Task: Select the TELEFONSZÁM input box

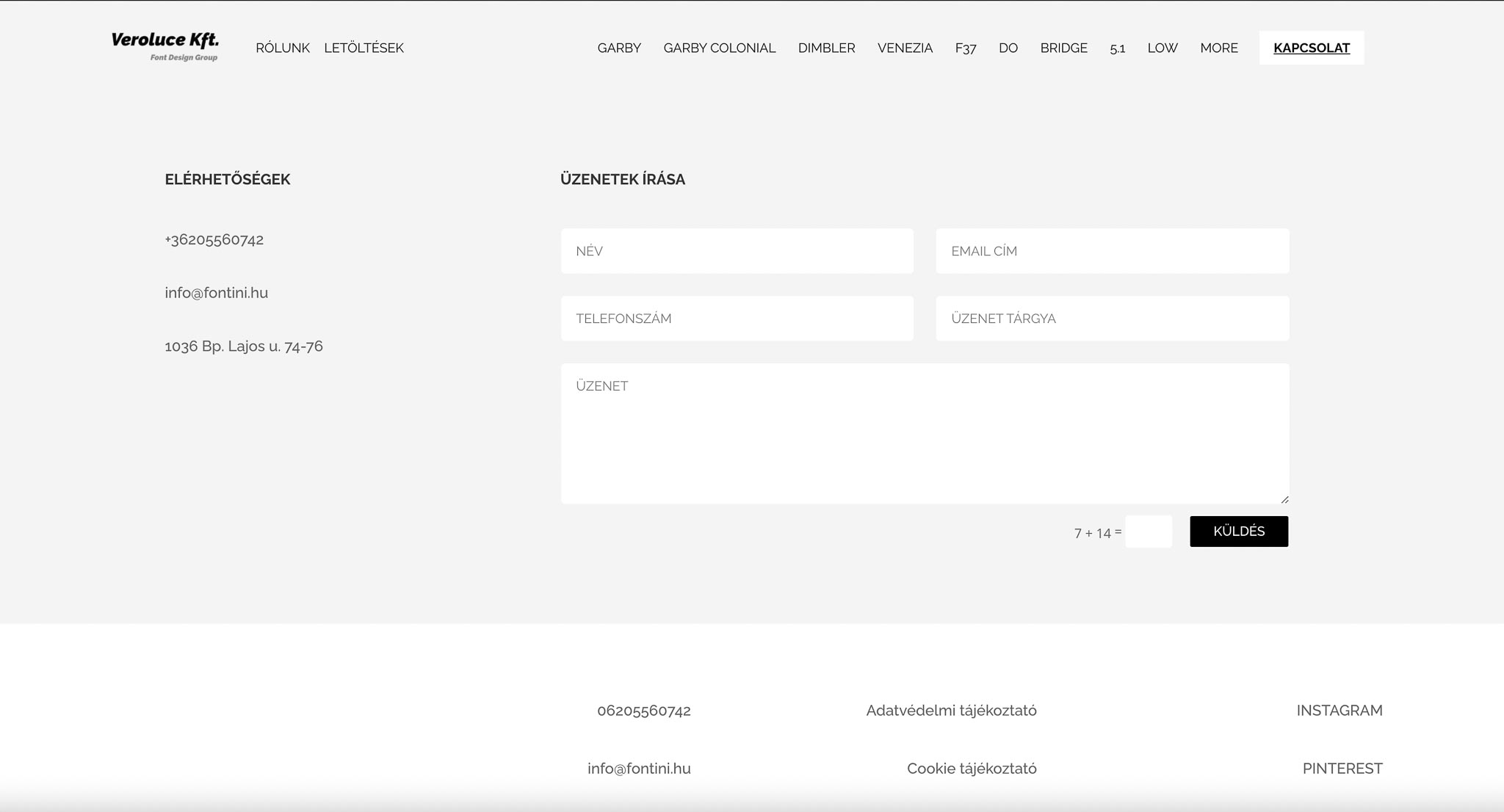Action: [737, 319]
